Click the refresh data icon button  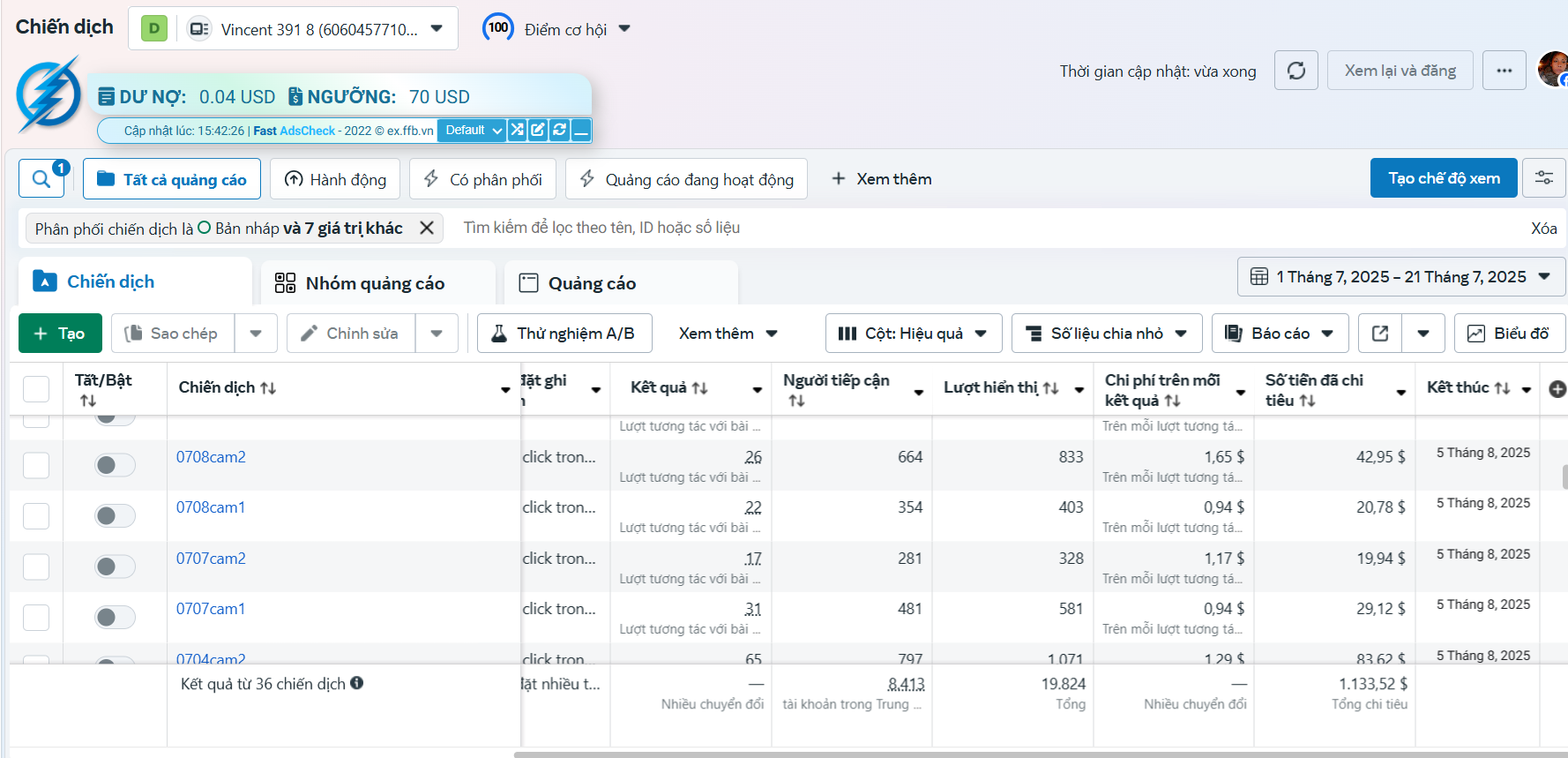(x=1296, y=71)
